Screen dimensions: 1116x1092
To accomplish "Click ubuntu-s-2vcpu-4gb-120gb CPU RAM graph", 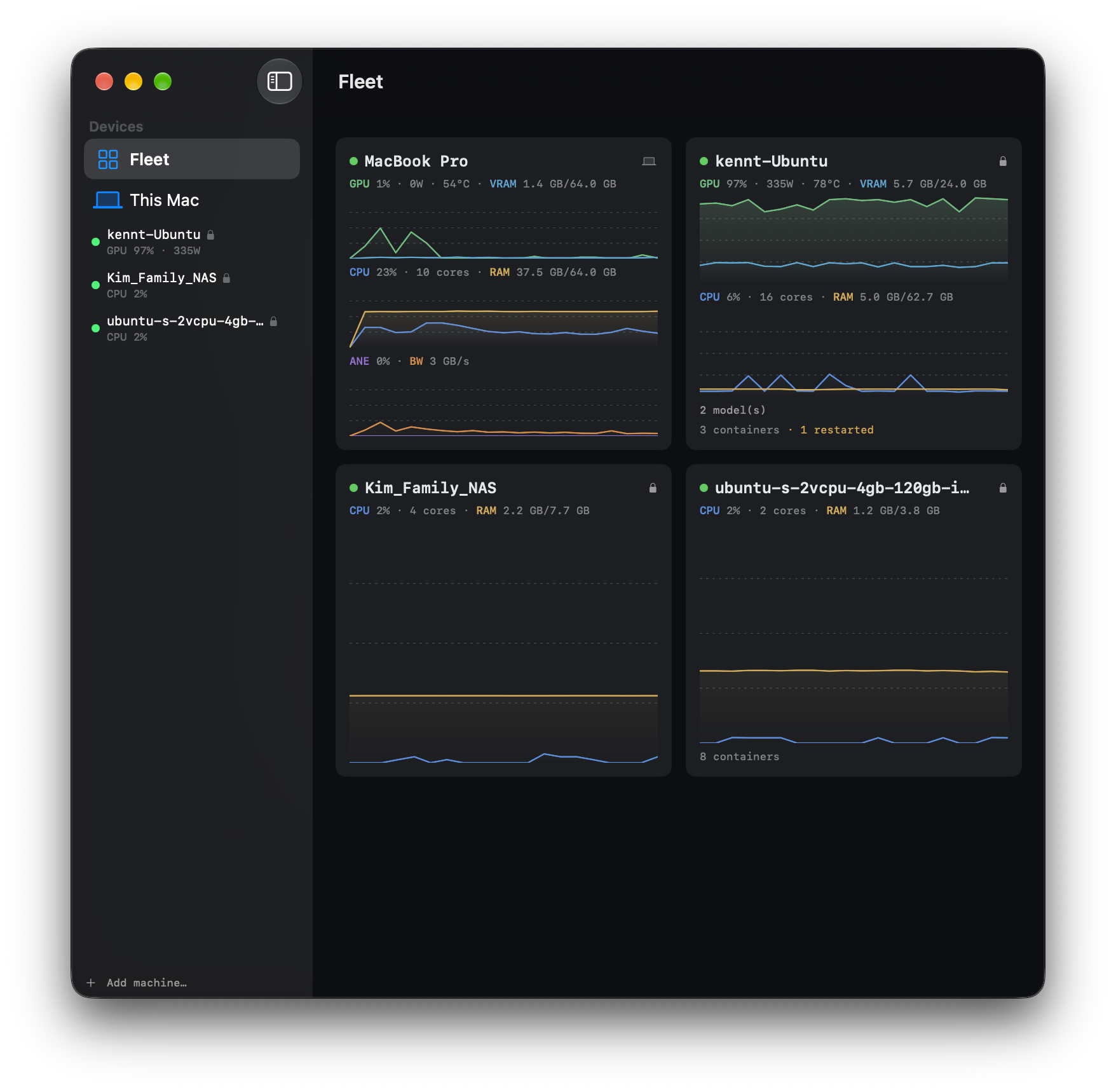I will click(854, 634).
